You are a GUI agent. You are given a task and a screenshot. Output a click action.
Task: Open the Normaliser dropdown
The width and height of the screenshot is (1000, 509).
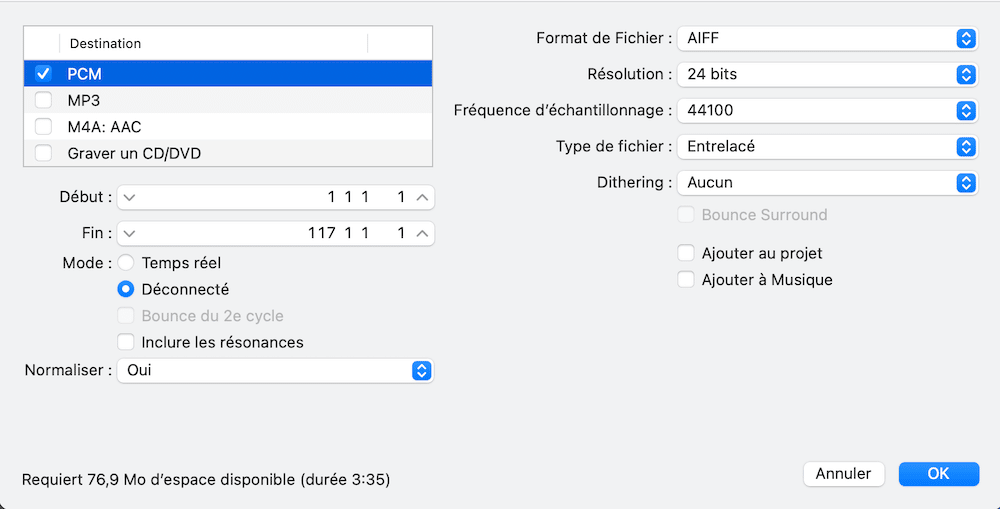(x=276, y=371)
